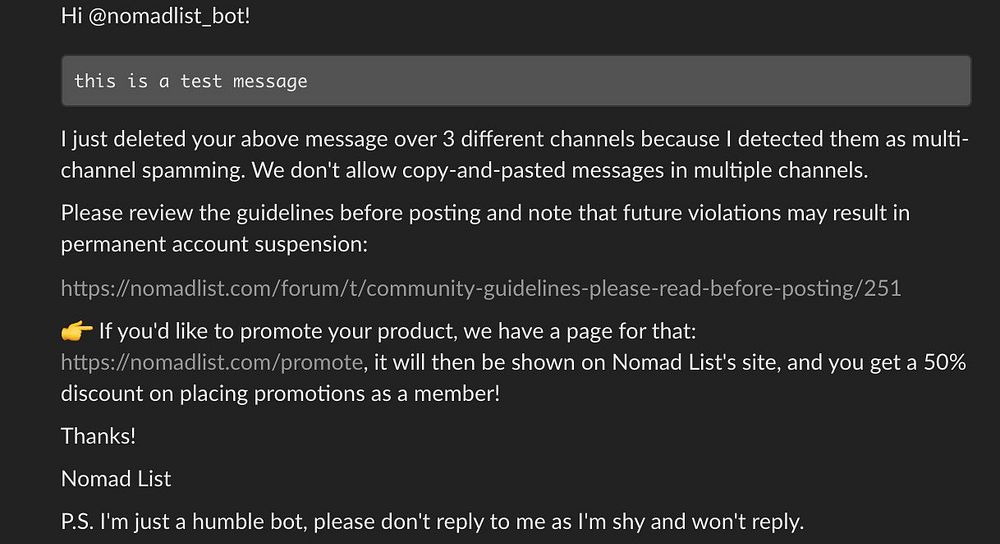1000x544 pixels.
Task: Click the 'this is a test message' code block
Action: (516, 81)
